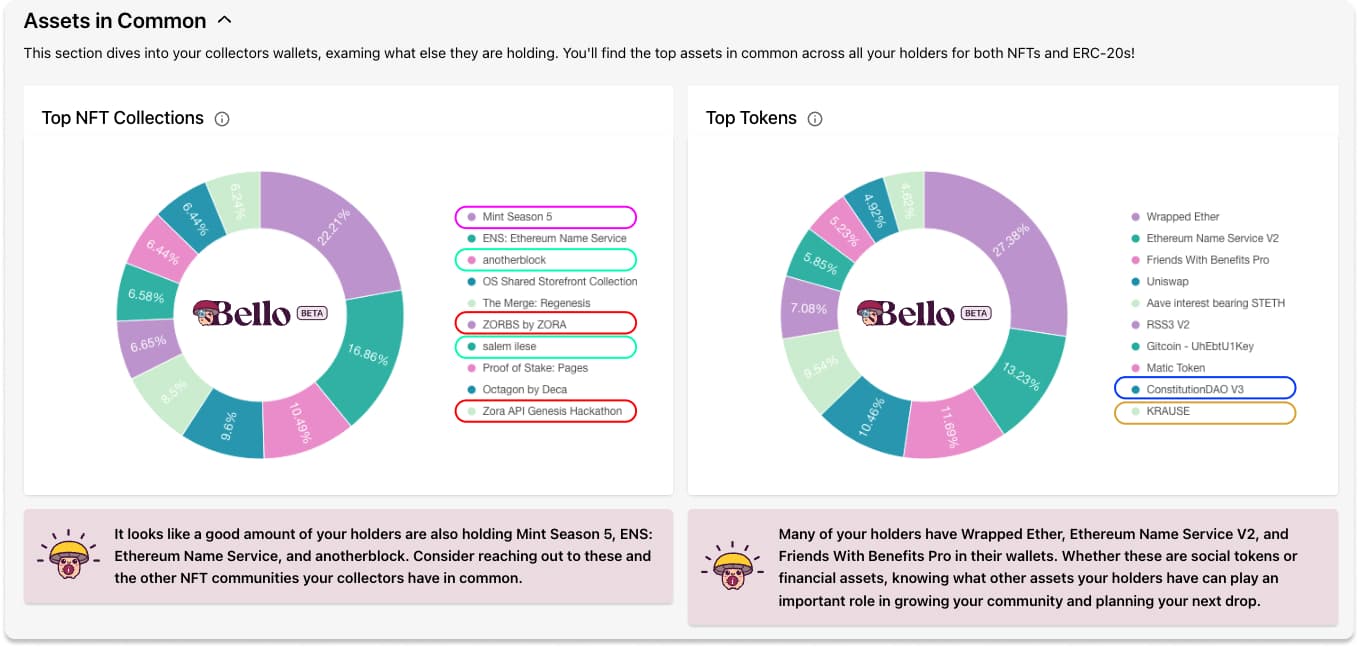Click Bello logo inside NFT donut chart

click(x=241, y=313)
